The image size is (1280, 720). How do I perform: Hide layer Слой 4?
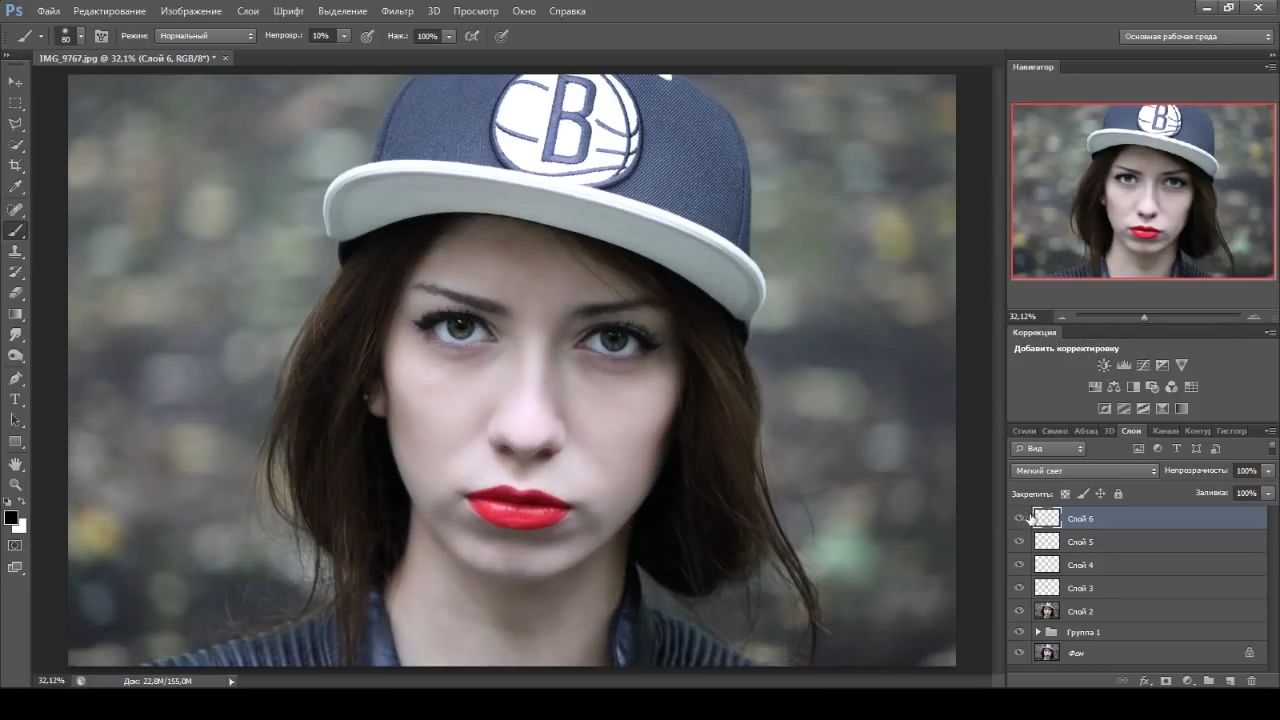(x=1019, y=565)
